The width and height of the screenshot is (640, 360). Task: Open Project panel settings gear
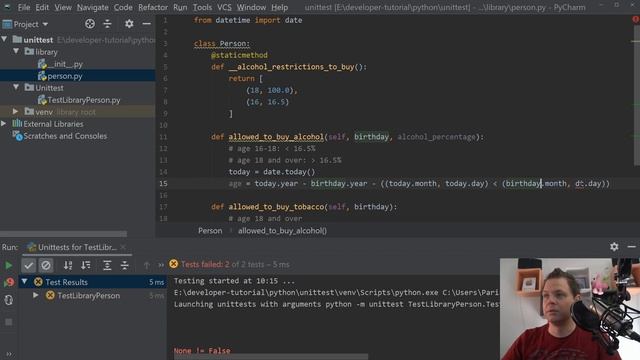coord(129,24)
